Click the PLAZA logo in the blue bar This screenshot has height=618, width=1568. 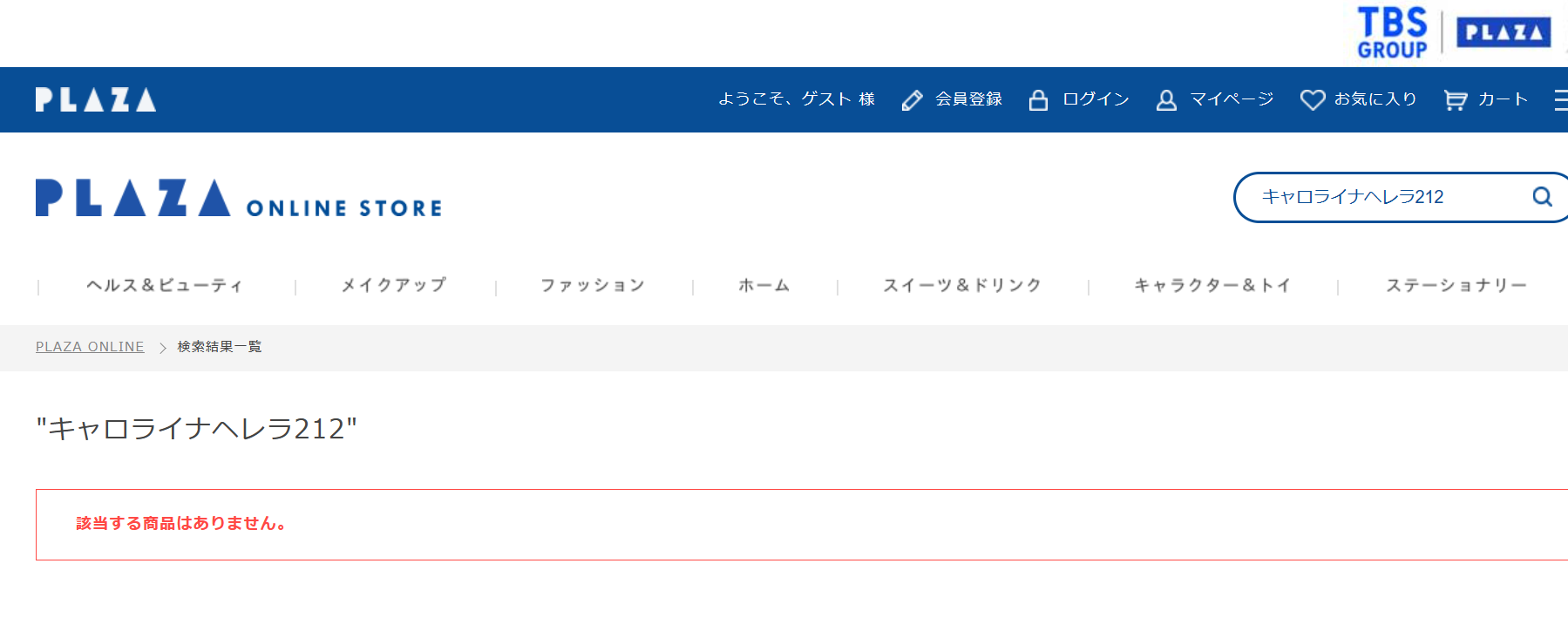coord(95,98)
